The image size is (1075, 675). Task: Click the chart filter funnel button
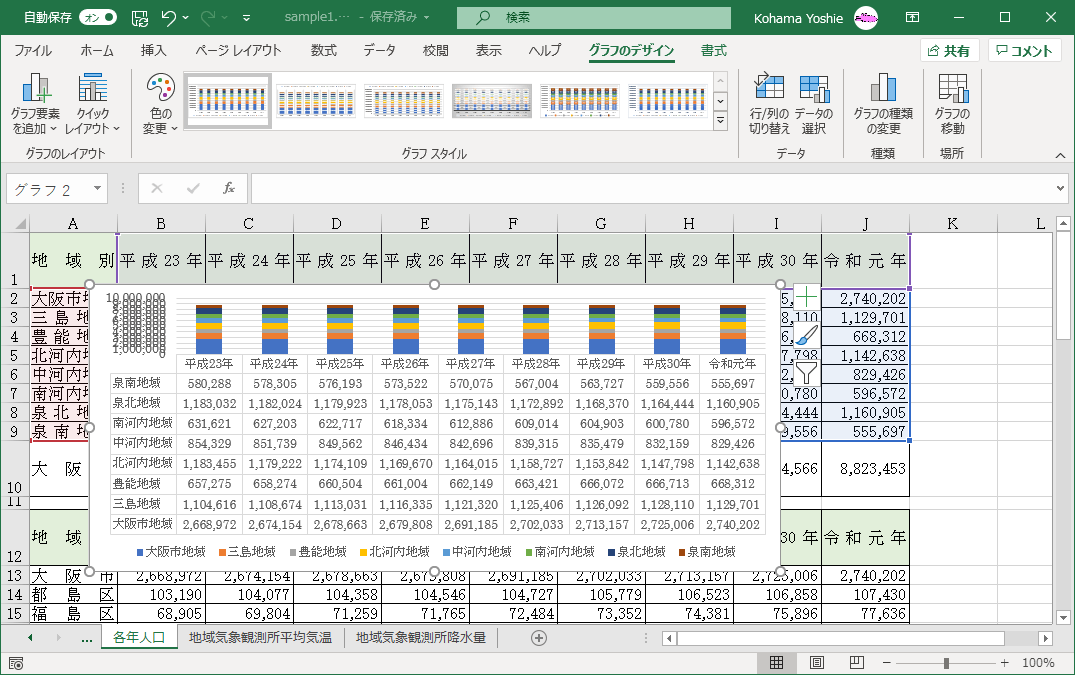tap(806, 373)
